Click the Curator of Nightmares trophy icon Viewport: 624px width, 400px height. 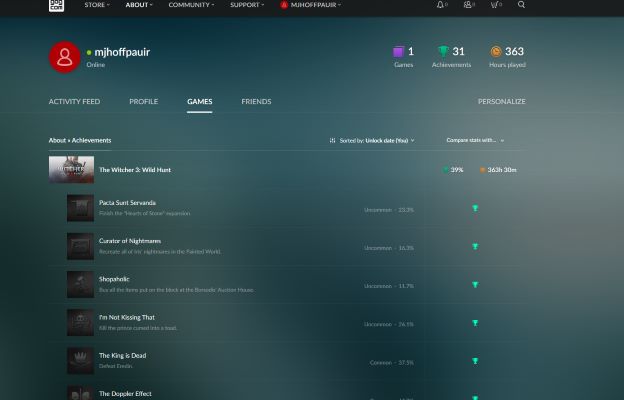475,246
